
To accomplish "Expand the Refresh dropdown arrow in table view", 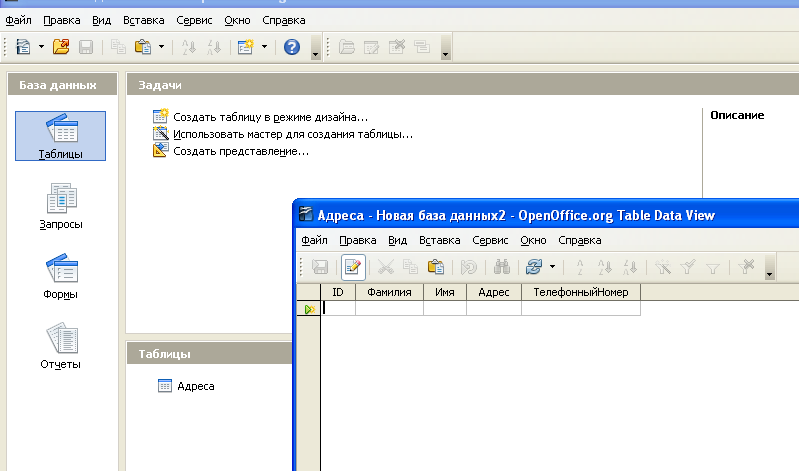I will point(552,267).
